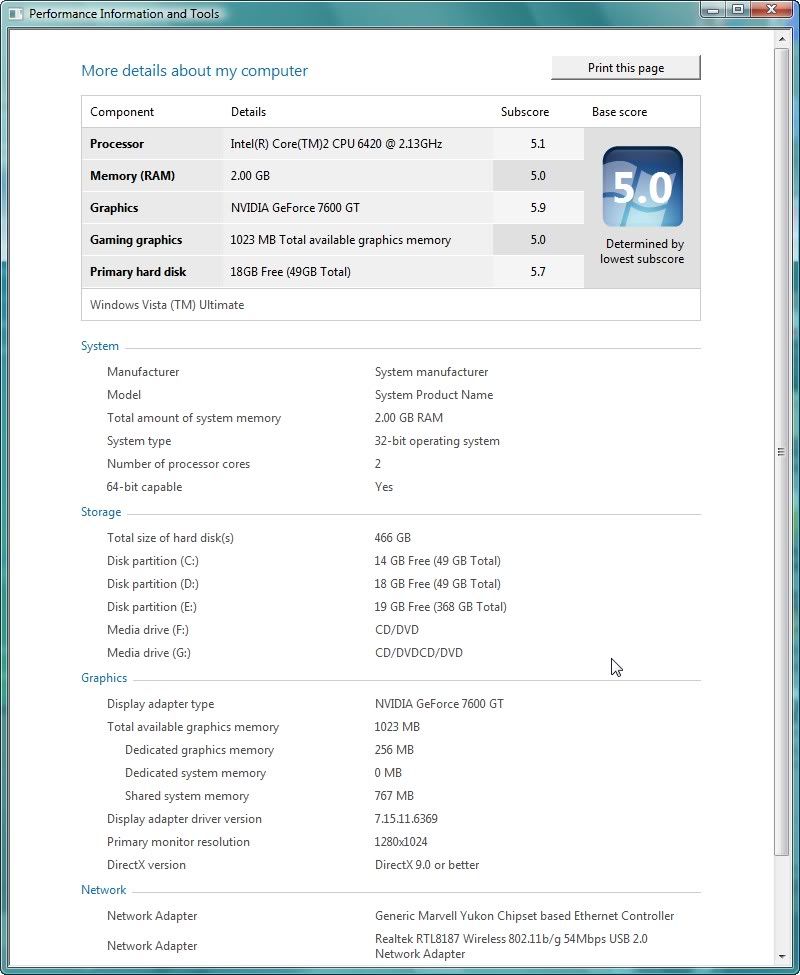Click the vertical scrollbar thumb
Screen dimensions: 800x975
pos(781,452)
